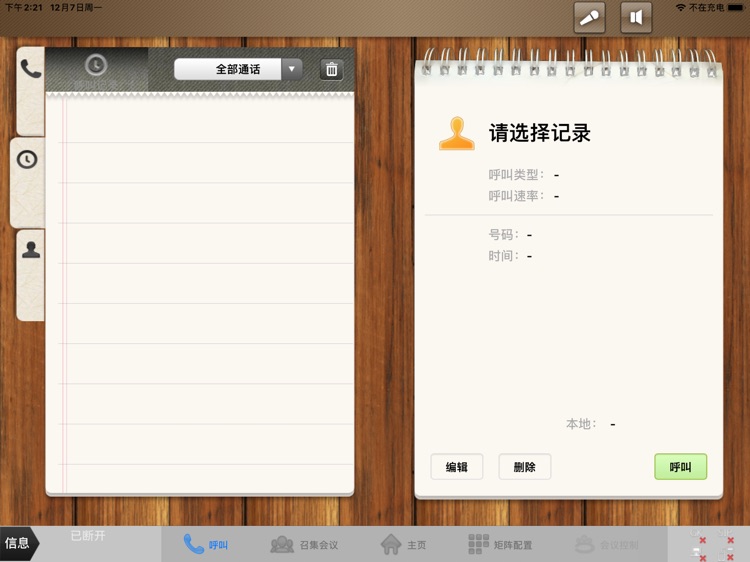Click the 删除 button

coord(525,467)
